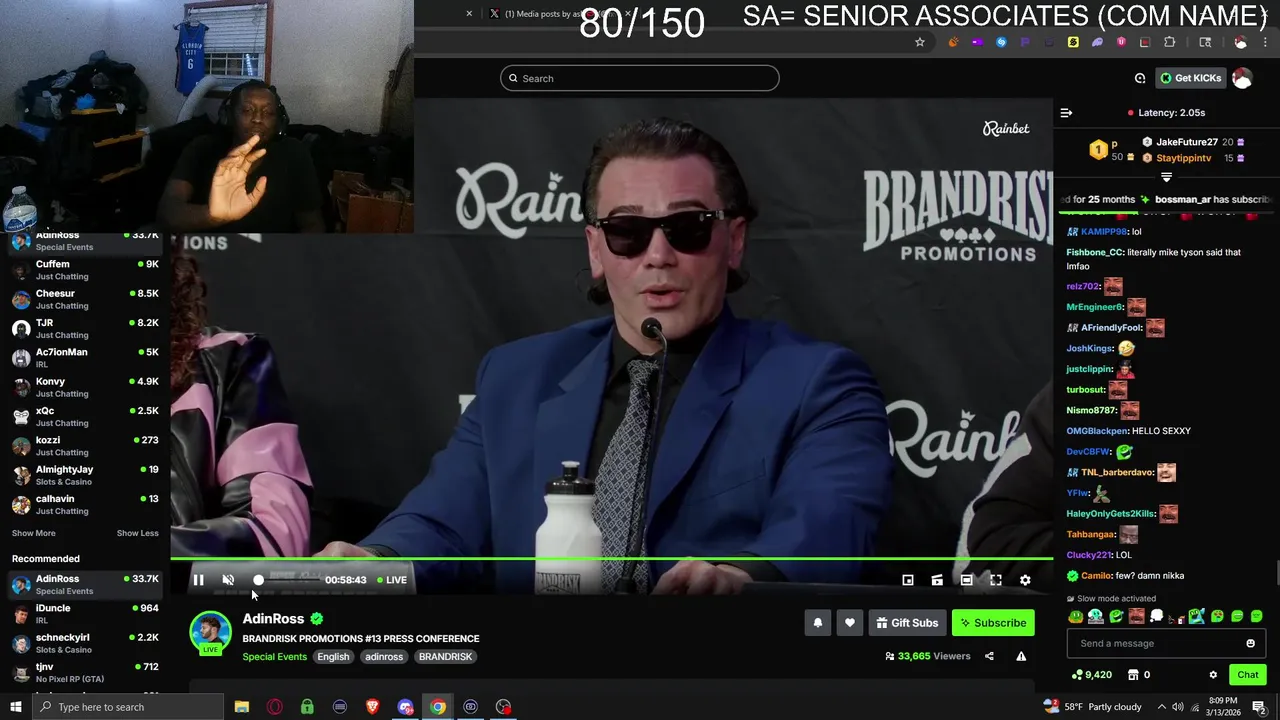The height and width of the screenshot is (720, 1280).
Task: Open Opera browser from taskbar
Action: pos(275,707)
